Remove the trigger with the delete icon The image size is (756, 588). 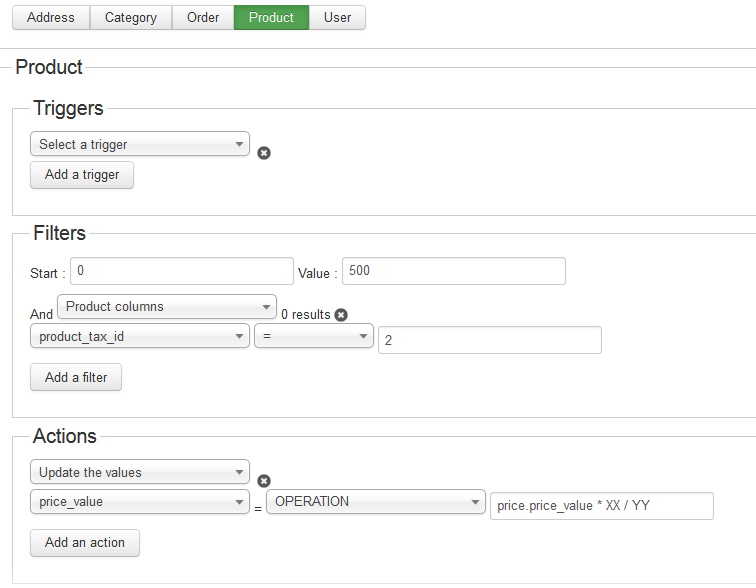pyautogui.click(x=264, y=153)
